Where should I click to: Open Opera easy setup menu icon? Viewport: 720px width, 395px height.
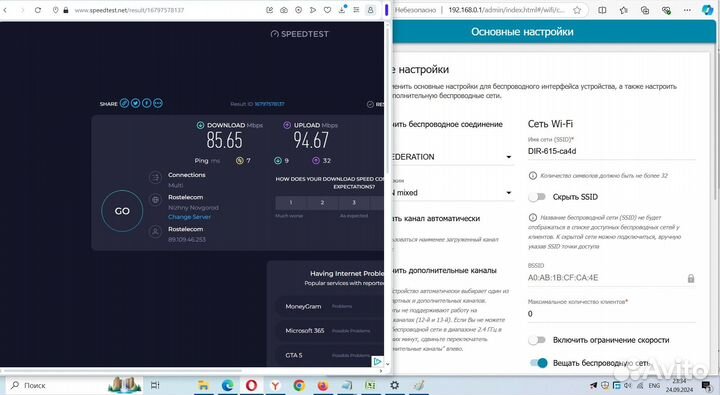pyautogui.click(x=356, y=10)
